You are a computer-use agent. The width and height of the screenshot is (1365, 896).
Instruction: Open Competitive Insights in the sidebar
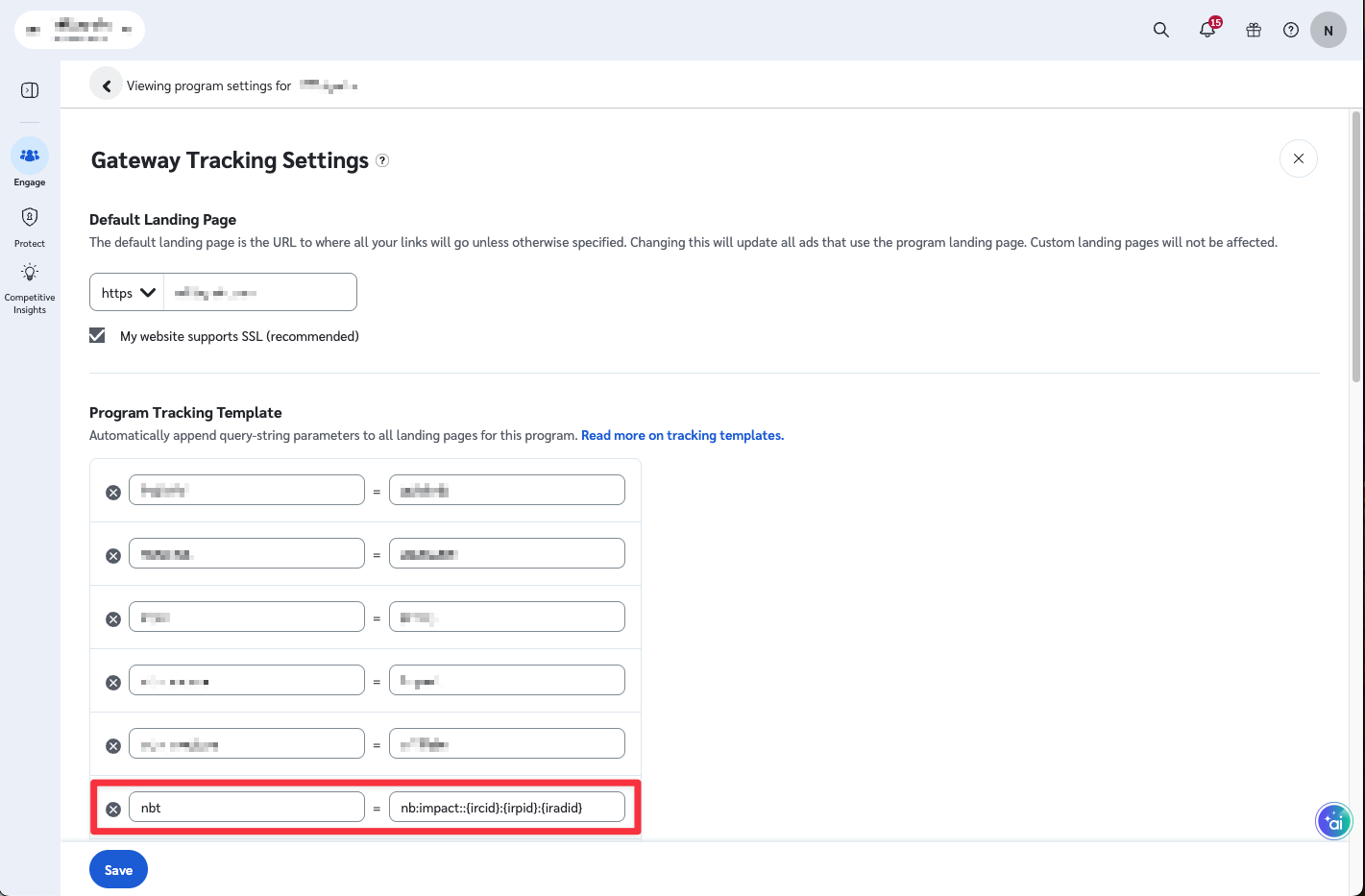click(30, 289)
